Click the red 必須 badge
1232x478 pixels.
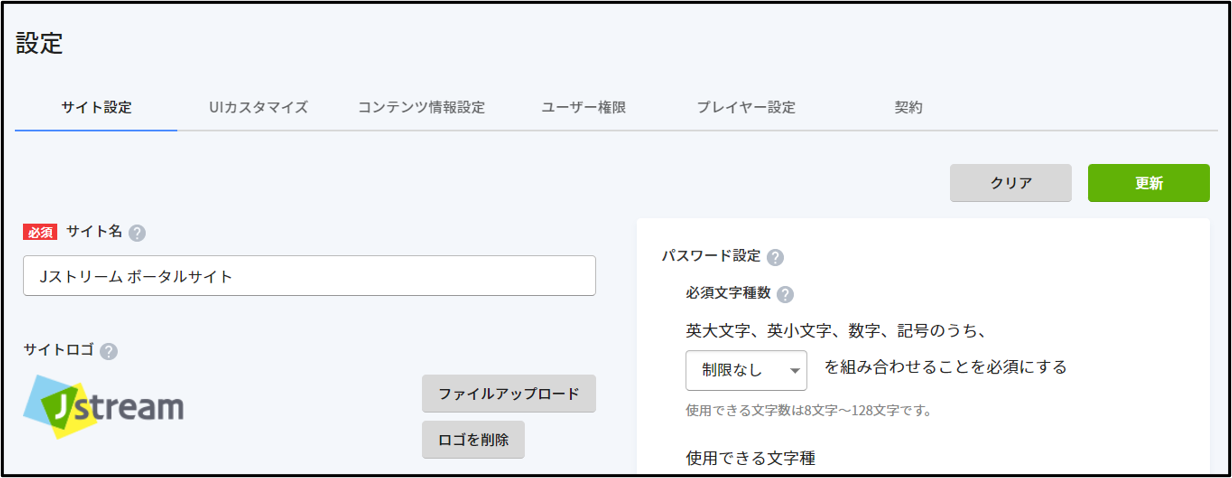click(40, 232)
